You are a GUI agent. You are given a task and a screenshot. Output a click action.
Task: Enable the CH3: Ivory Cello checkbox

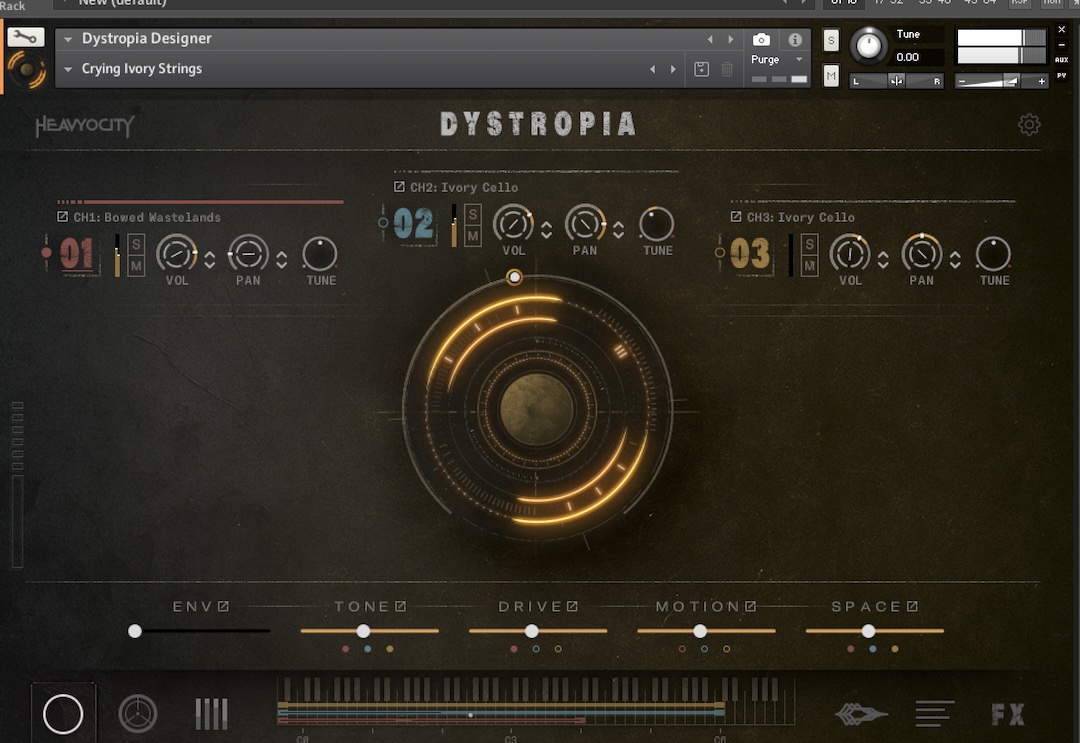737,217
